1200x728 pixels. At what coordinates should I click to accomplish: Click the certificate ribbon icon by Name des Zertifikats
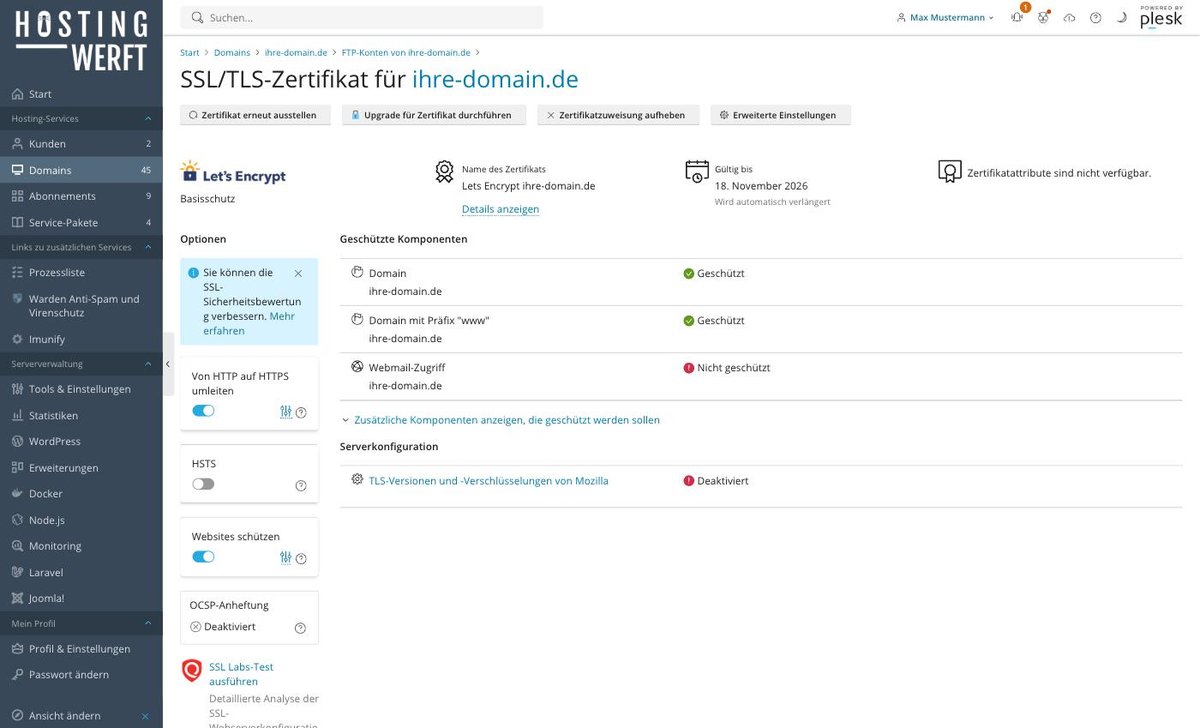coord(444,171)
